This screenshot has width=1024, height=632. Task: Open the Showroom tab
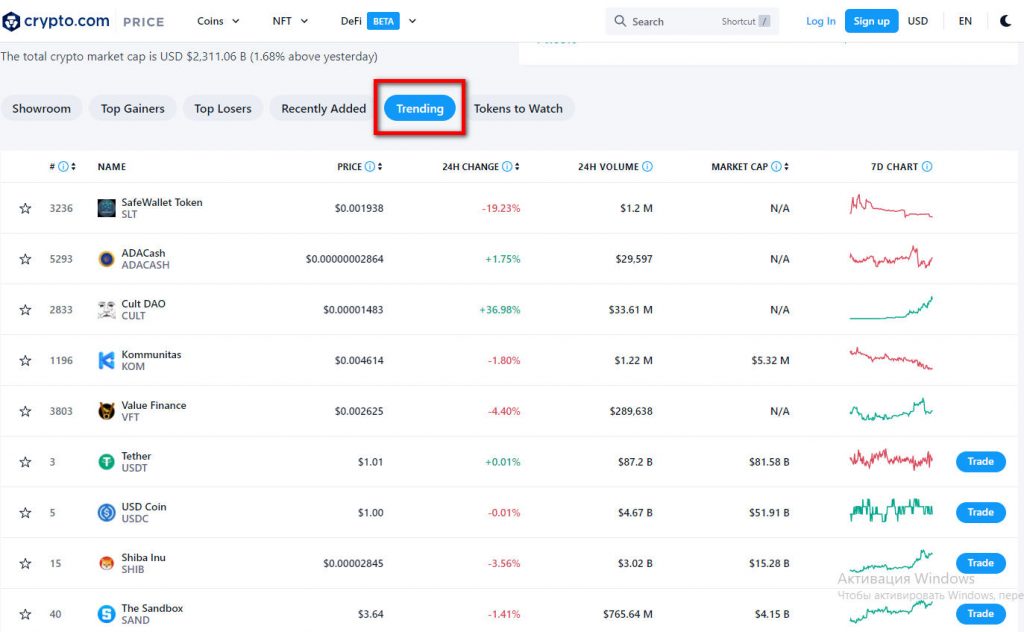click(42, 108)
